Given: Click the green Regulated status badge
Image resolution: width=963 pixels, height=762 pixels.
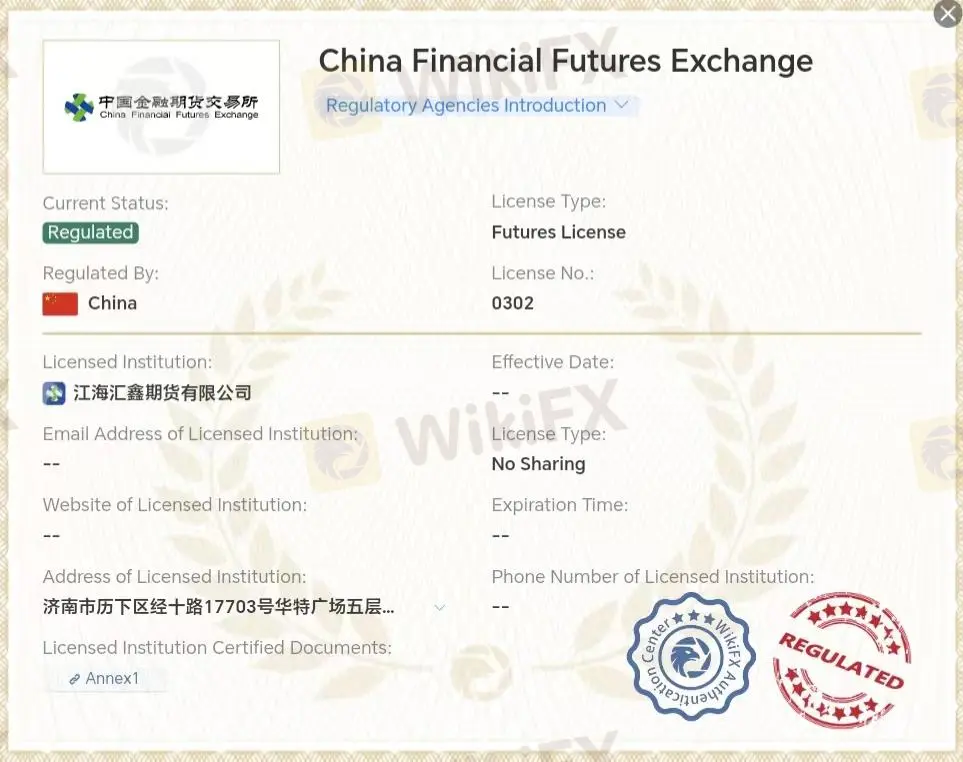Looking at the screenshot, I should (x=90, y=232).
